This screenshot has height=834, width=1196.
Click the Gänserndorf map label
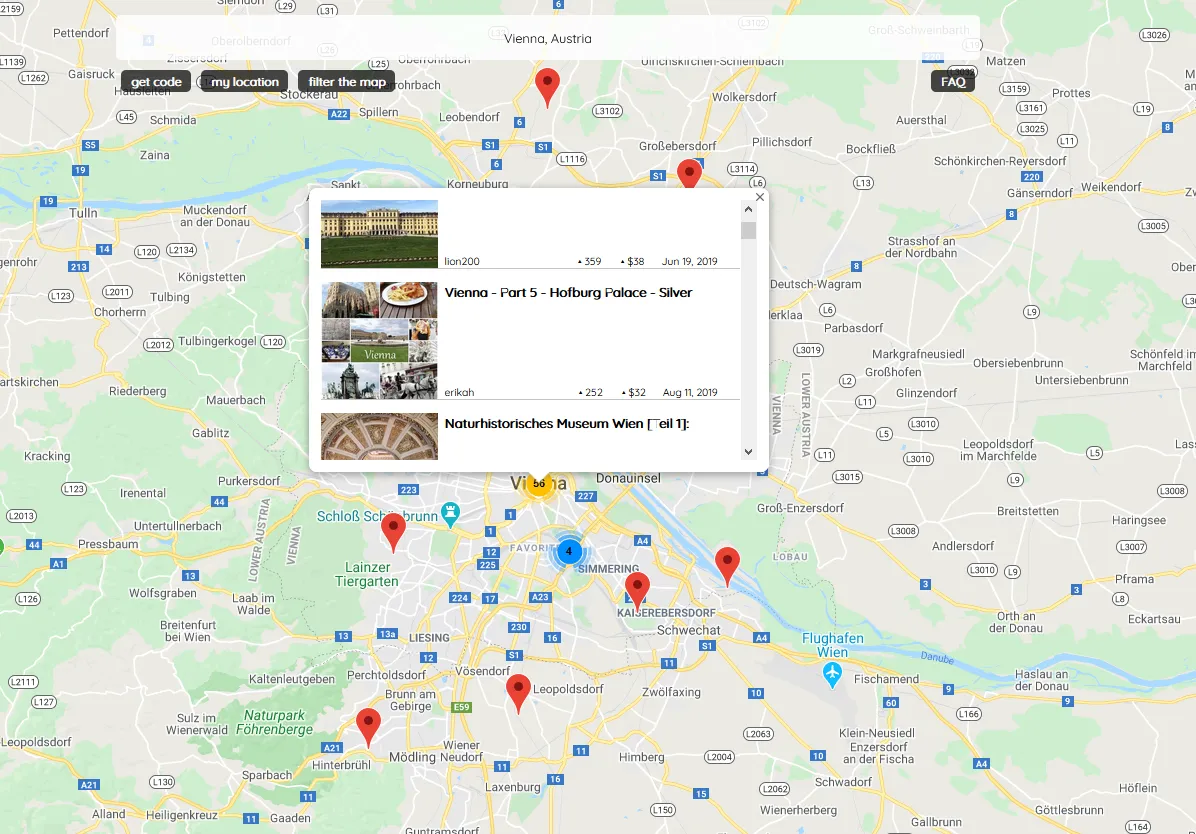tap(1040, 193)
